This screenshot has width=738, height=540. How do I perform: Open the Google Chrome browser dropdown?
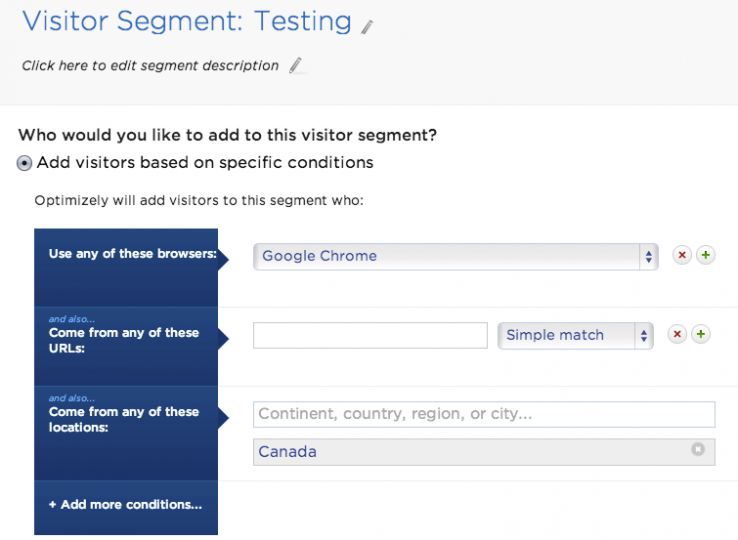click(x=455, y=256)
